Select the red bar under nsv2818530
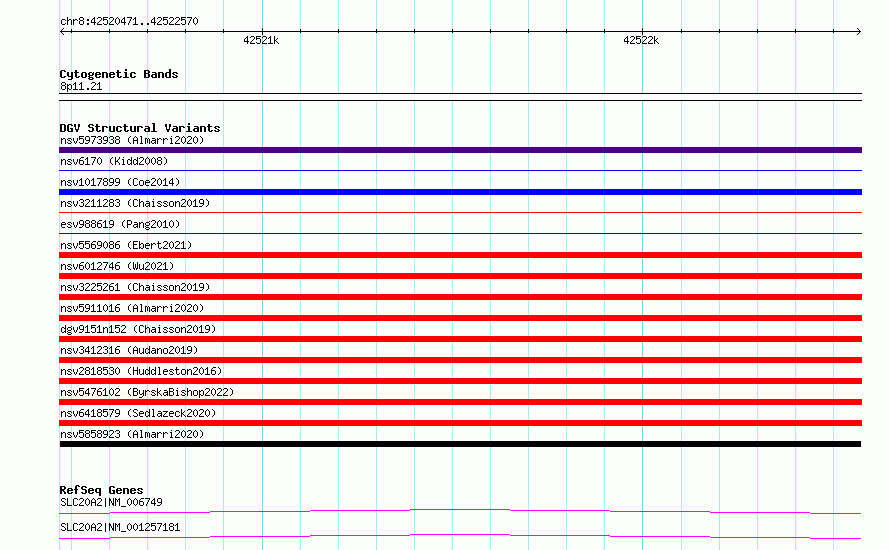The height and width of the screenshot is (550, 890). click(460, 381)
